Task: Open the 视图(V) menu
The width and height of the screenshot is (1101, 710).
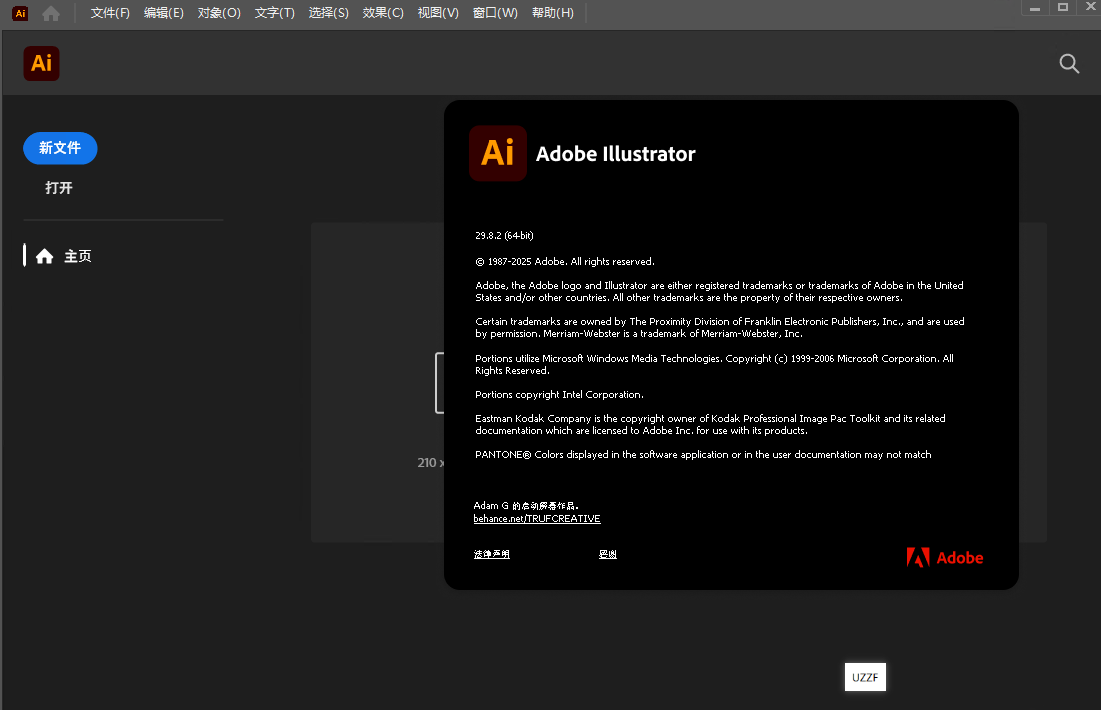Action: coord(438,13)
